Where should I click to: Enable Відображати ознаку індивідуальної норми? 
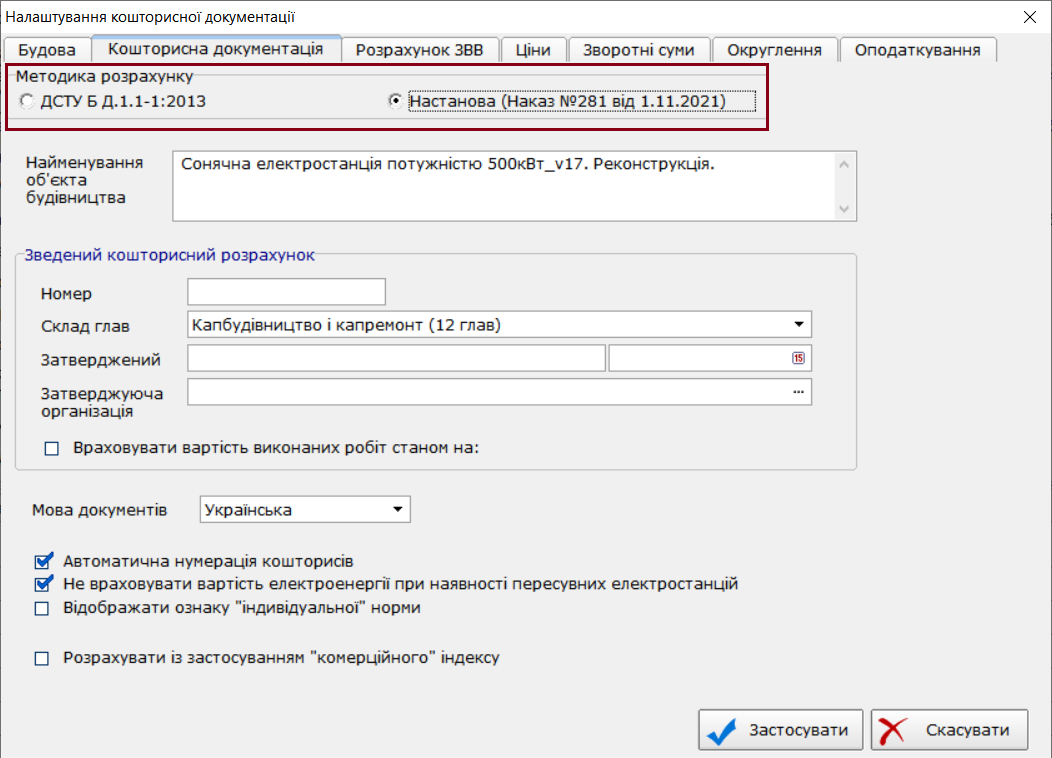(42, 608)
